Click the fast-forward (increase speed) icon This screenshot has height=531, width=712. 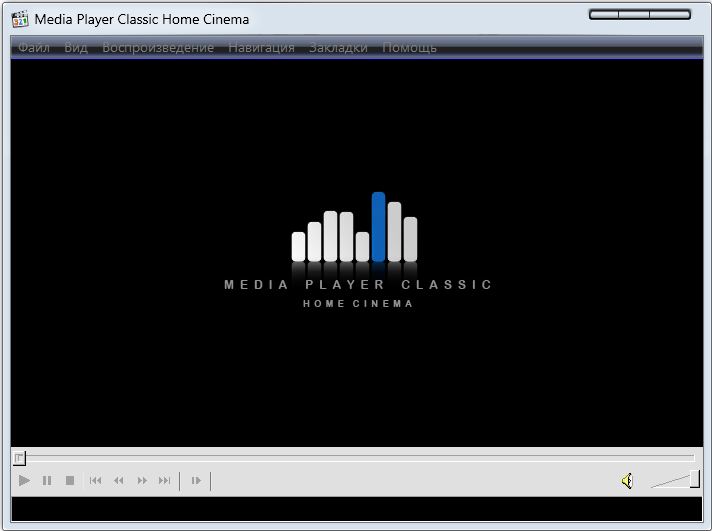(142, 480)
